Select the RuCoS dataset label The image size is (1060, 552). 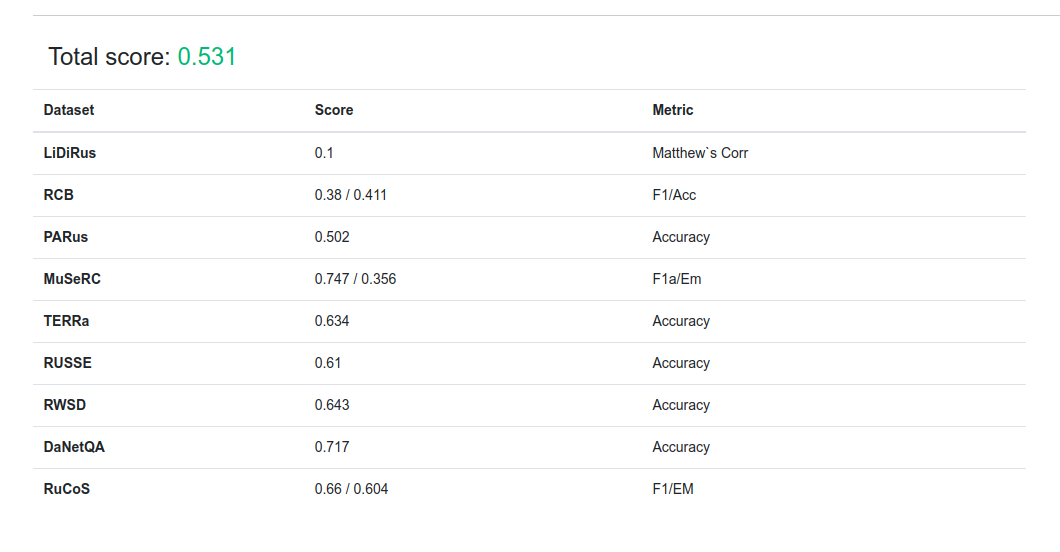[67, 489]
